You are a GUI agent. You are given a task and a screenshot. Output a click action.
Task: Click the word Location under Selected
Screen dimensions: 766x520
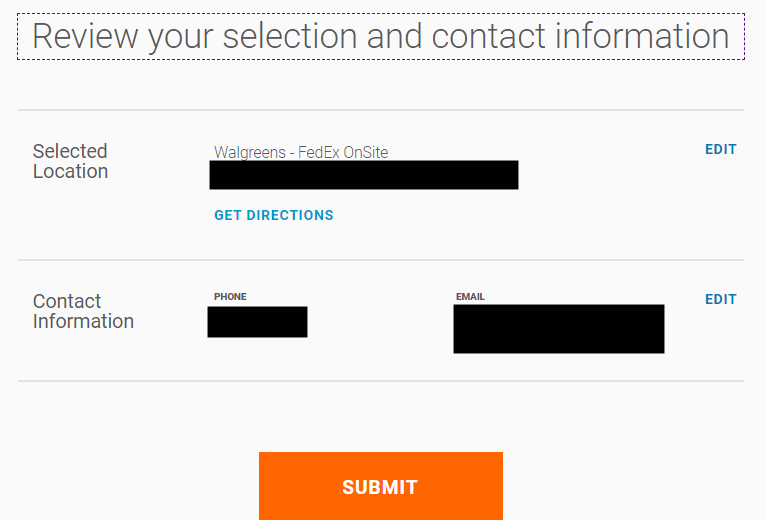70,172
